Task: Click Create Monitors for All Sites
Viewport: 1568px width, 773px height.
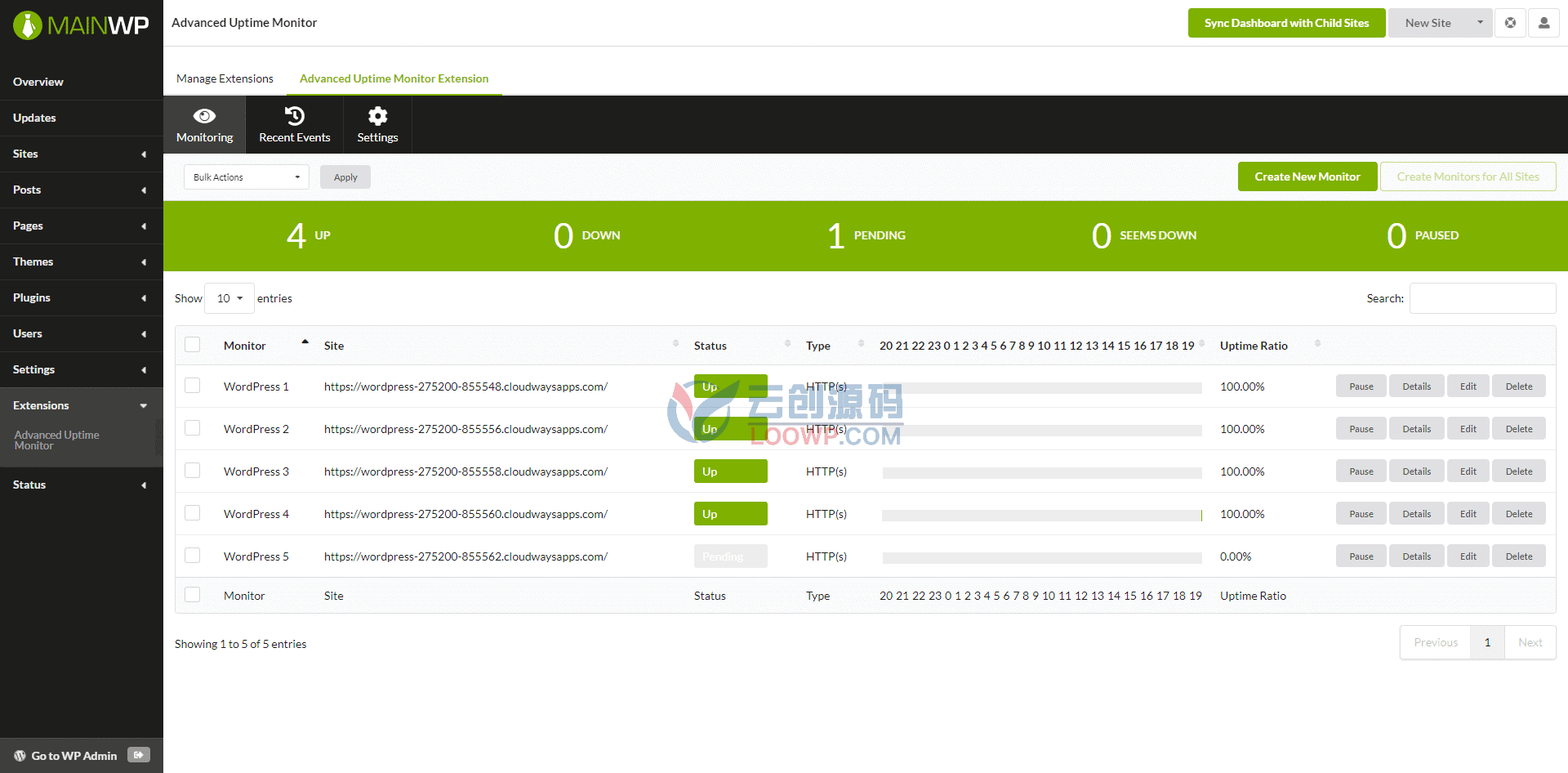Action: coord(1468,176)
